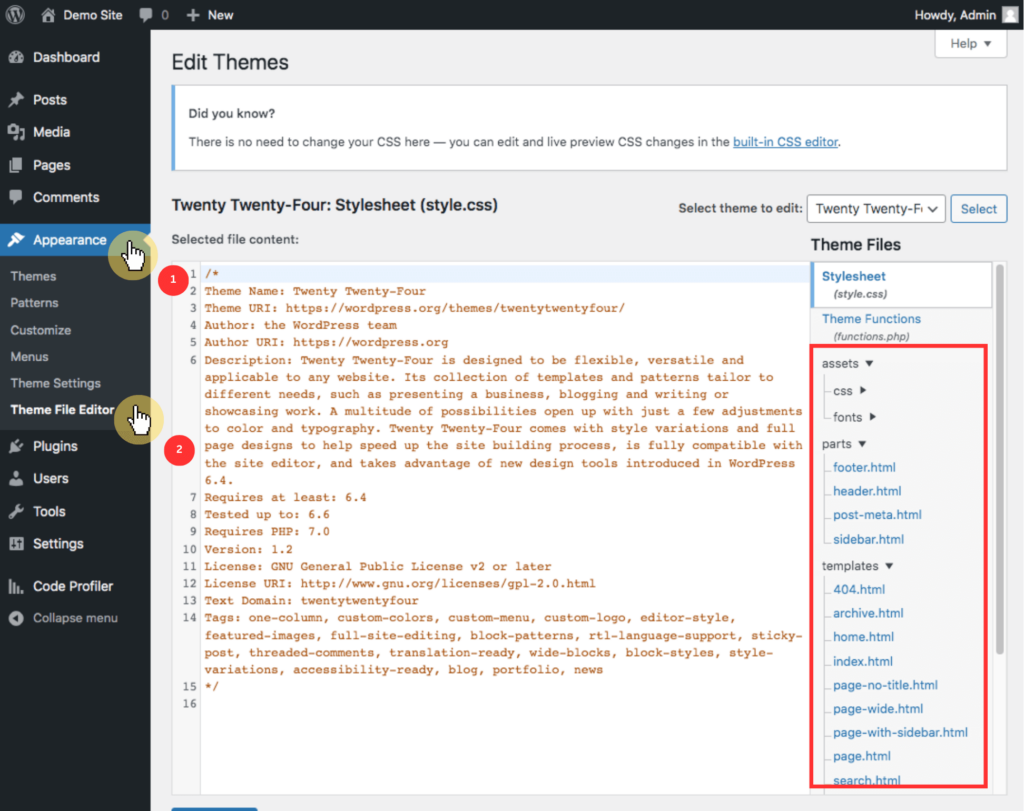Click the WordPress logo icon
The width and height of the screenshot is (1024, 811).
pos(15,14)
